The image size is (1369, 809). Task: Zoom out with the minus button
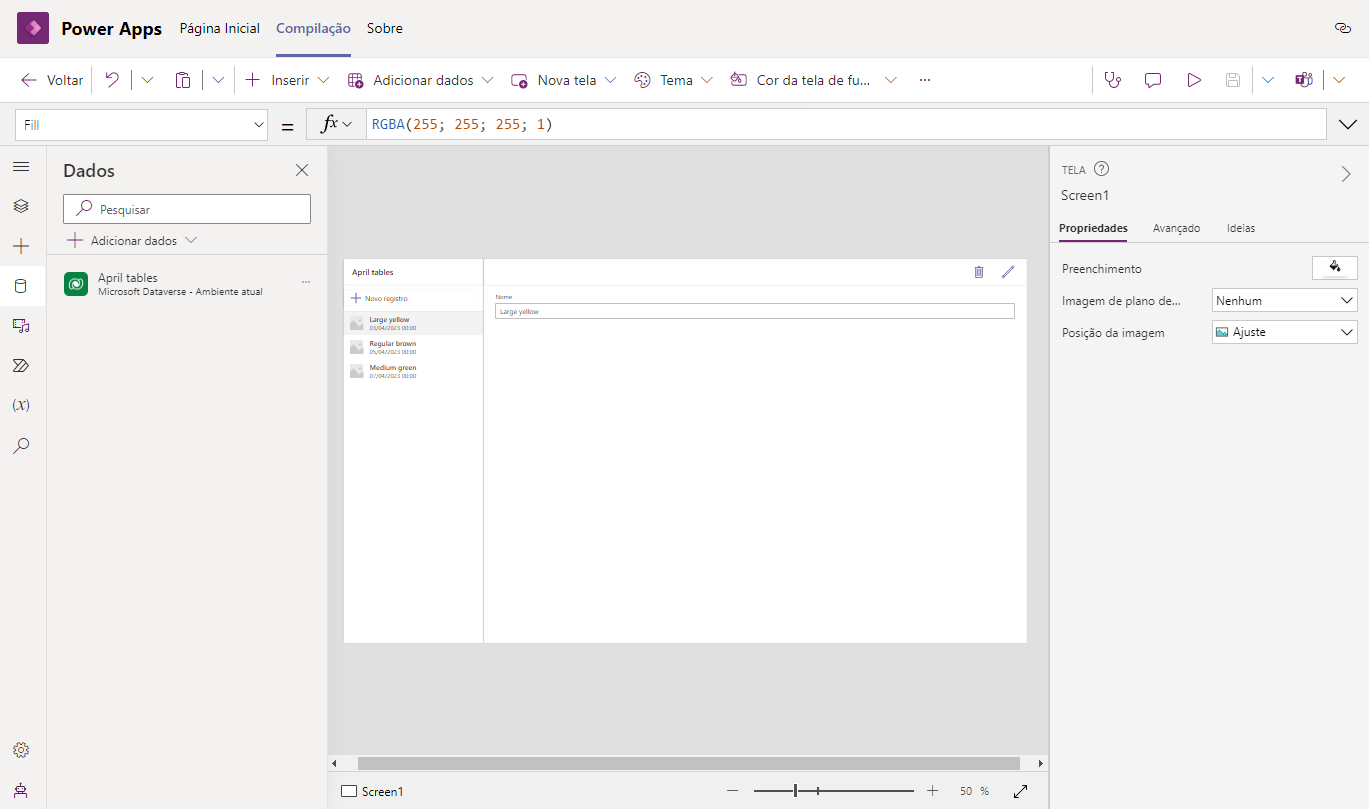coord(732,791)
